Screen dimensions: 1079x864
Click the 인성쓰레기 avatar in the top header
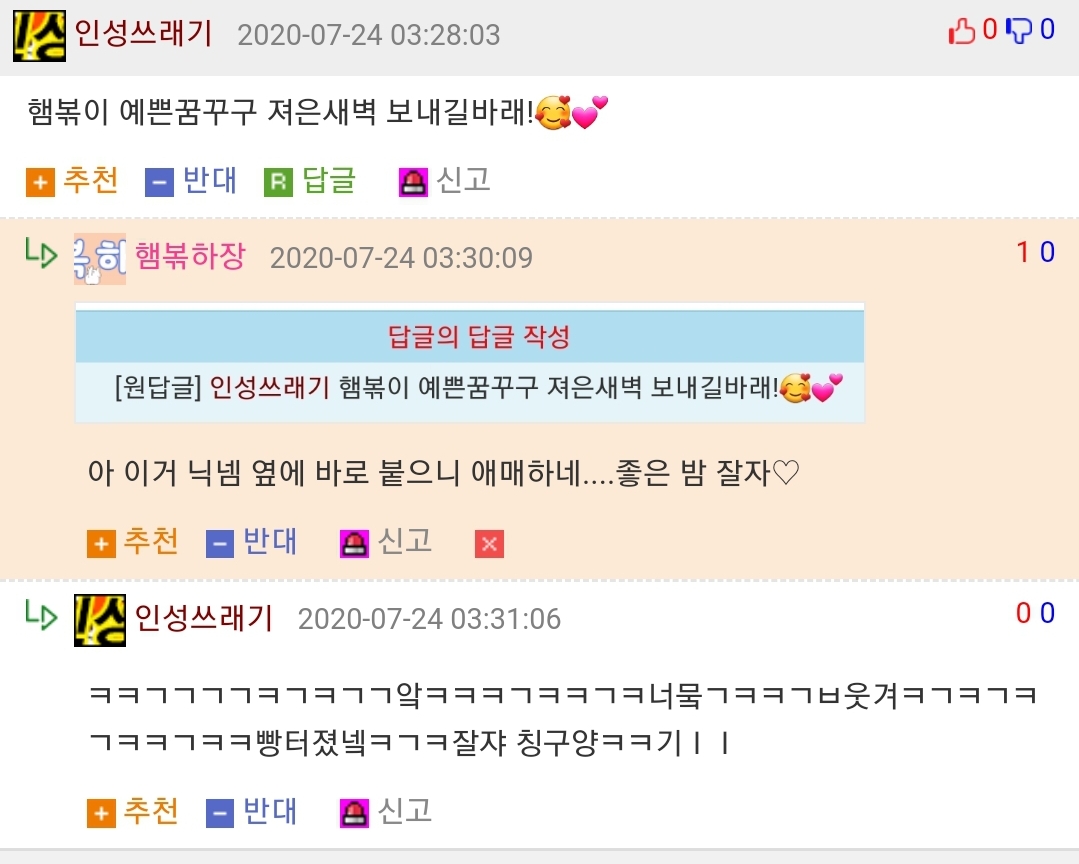point(39,36)
